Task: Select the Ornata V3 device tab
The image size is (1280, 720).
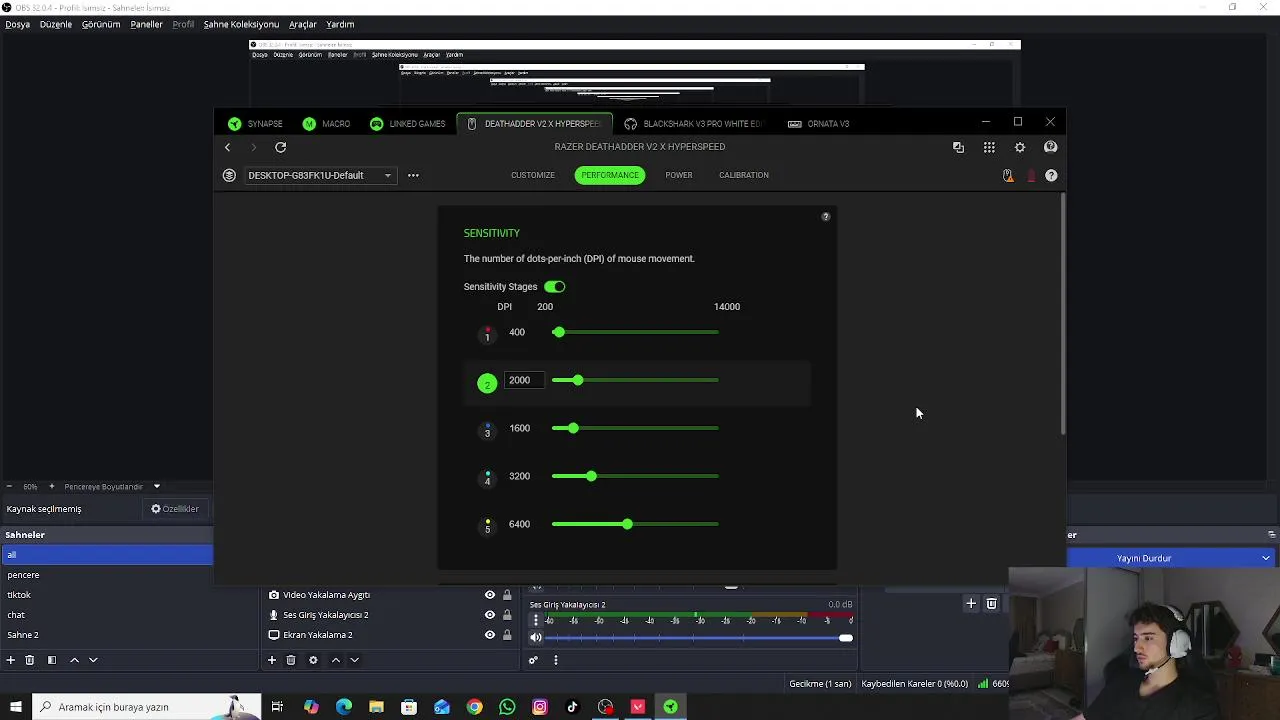Action: (818, 124)
